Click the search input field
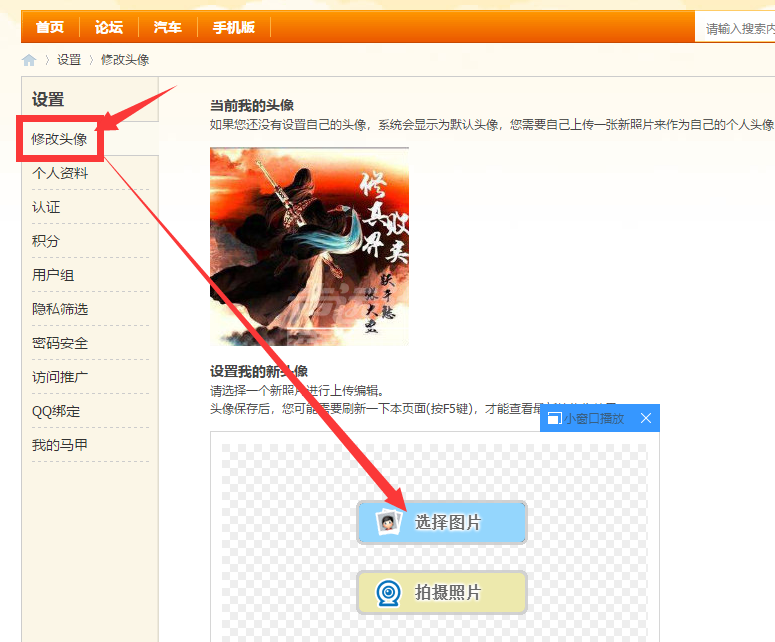 click(735, 29)
